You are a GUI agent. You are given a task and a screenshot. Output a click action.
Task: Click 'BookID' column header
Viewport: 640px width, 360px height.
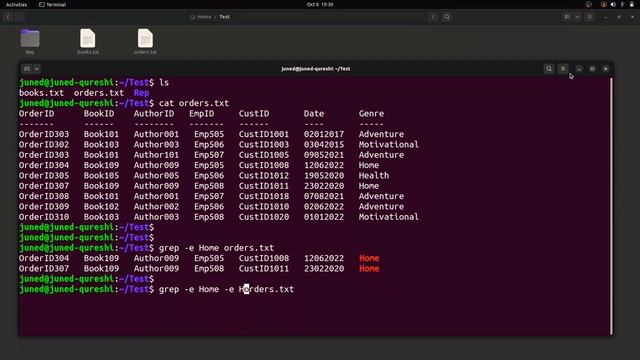(99, 113)
